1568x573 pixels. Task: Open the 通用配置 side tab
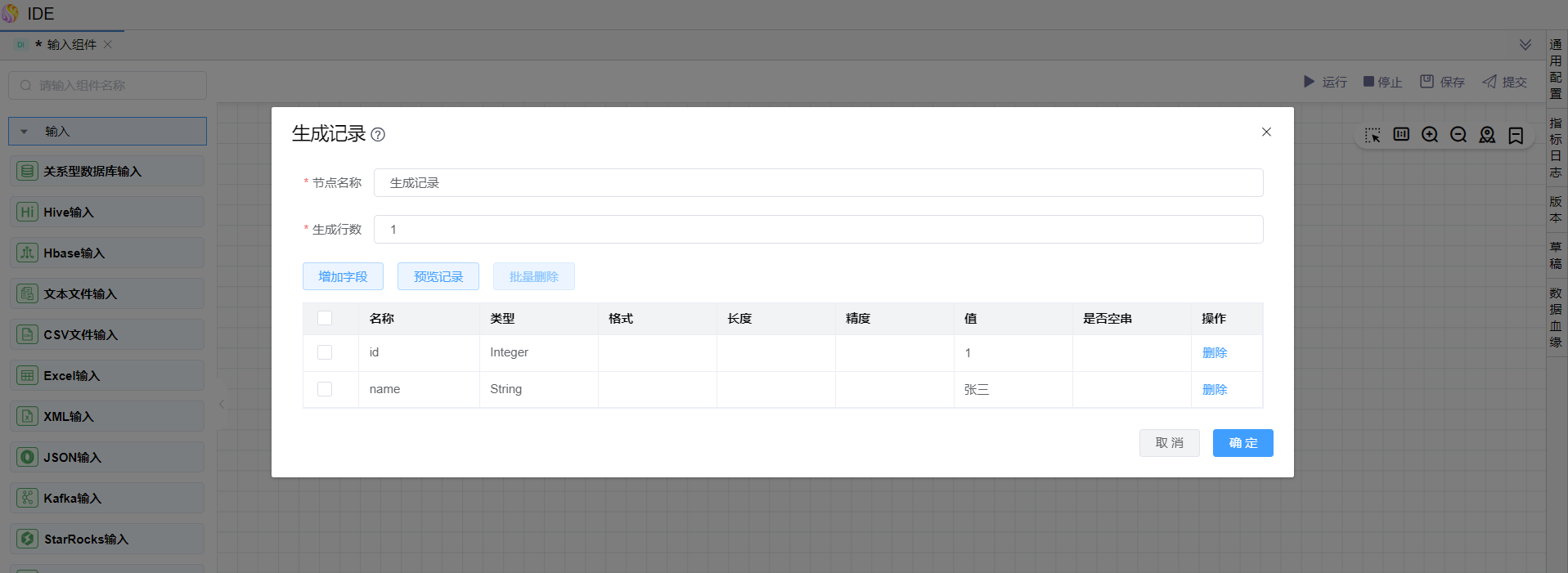coord(1556,69)
